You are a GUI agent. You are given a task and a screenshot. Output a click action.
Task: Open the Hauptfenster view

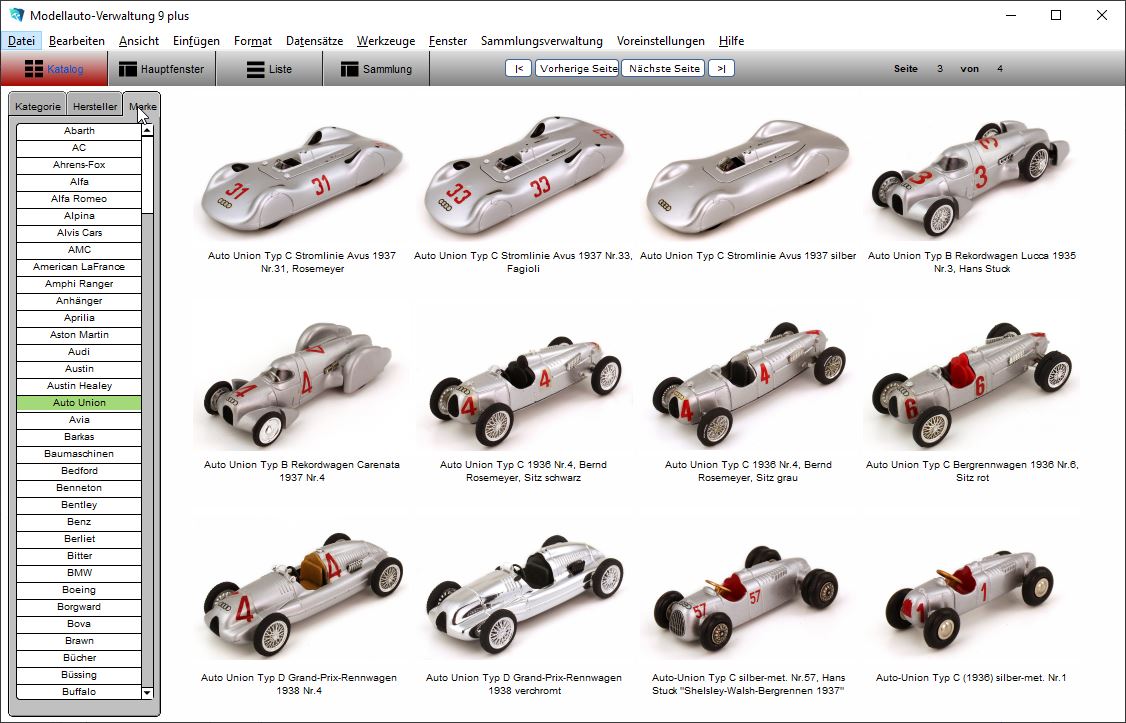(161, 69)
